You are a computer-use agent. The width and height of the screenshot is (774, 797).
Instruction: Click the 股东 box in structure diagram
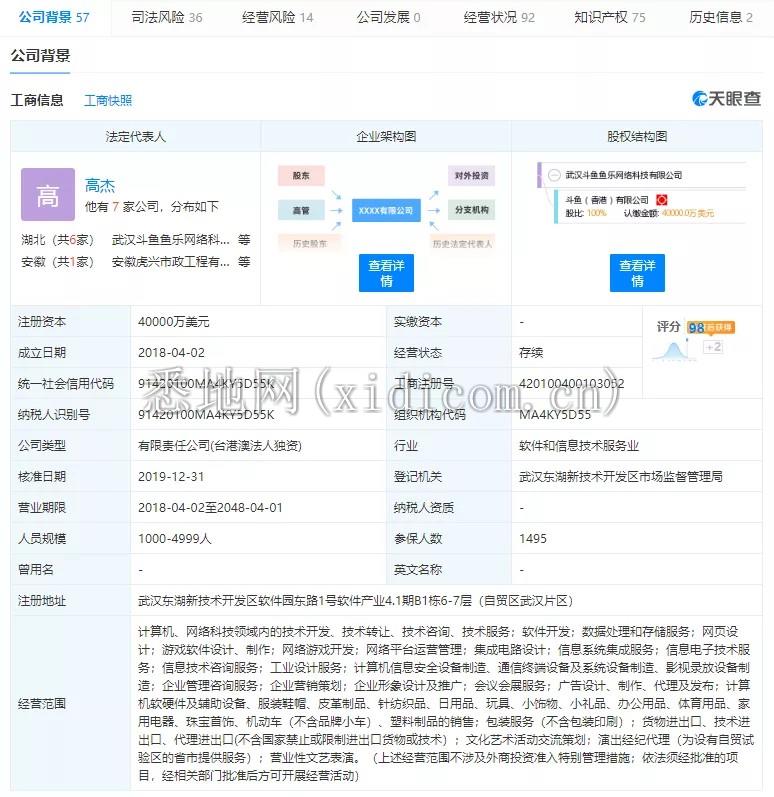(x=301, y=175)
